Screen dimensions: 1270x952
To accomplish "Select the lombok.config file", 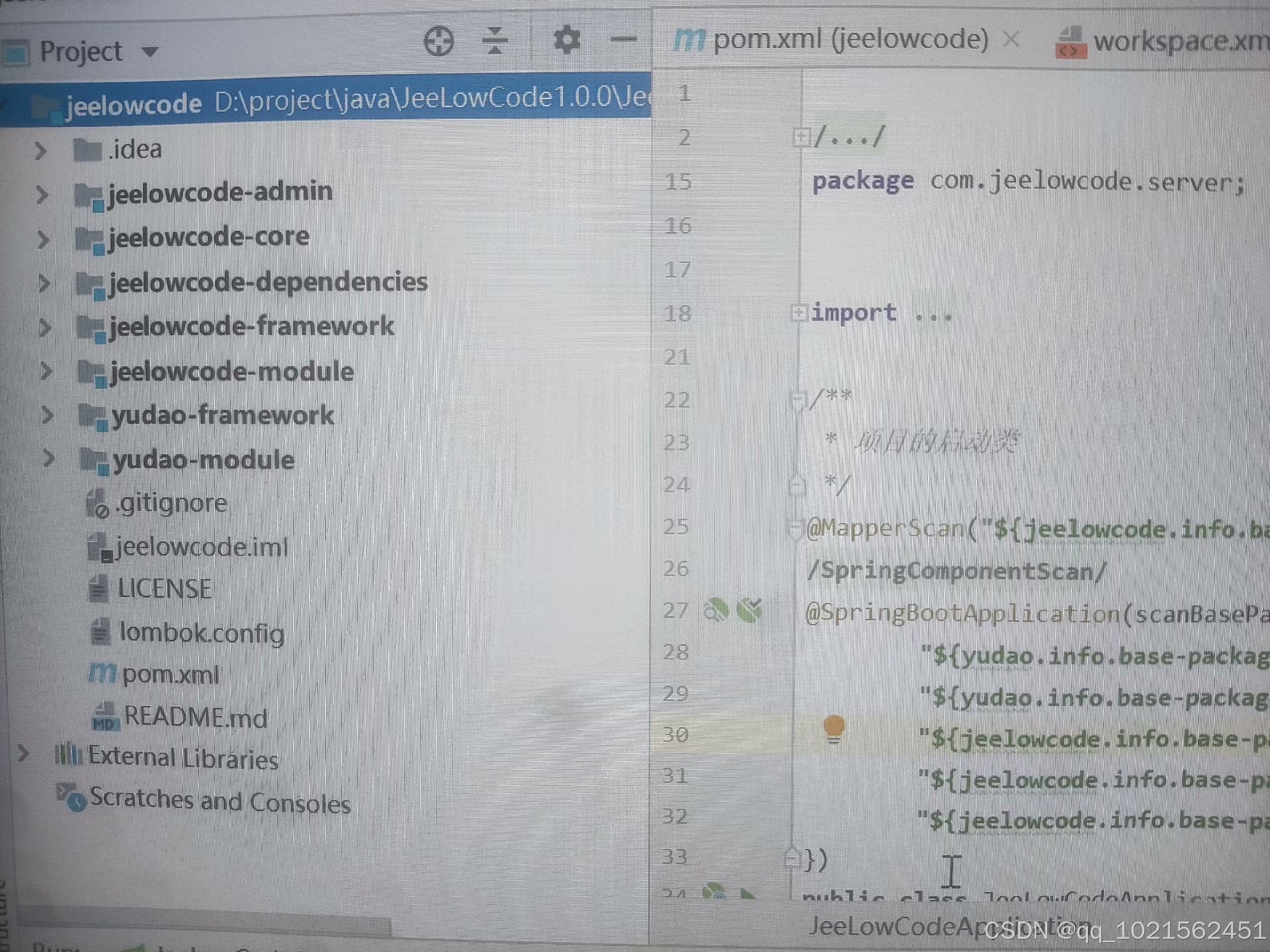I will click(201, 633).
